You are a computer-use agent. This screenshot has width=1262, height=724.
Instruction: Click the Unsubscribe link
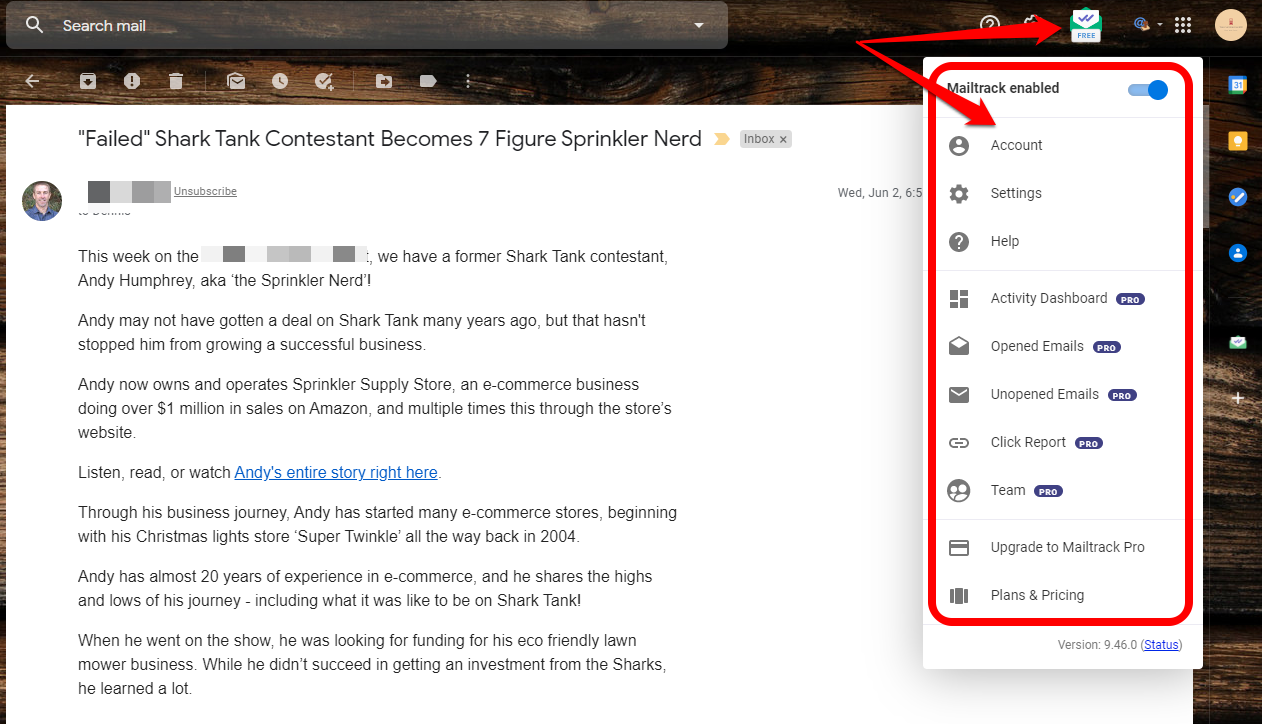pyautogui.click(x=205, y=191)
